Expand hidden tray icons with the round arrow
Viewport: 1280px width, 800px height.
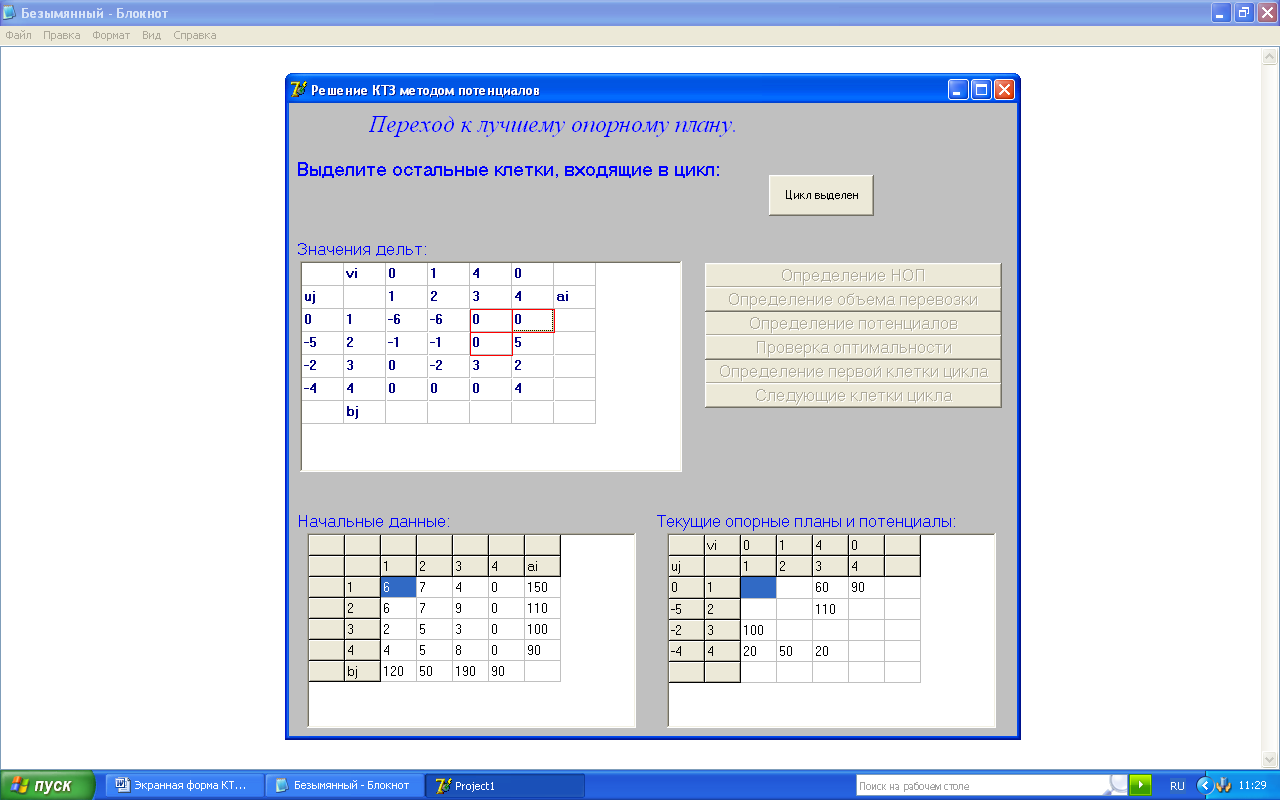point(1204,785)
